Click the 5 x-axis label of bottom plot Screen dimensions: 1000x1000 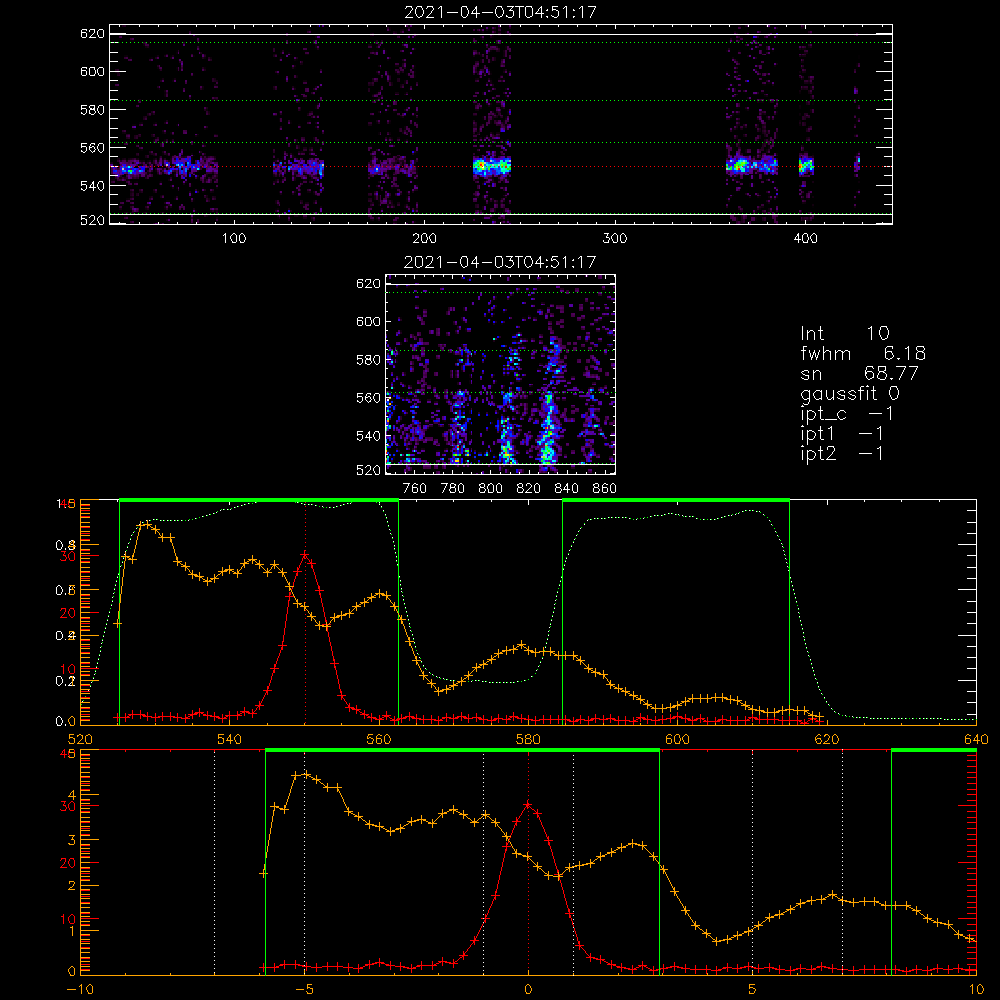click(x=752, y=990)
